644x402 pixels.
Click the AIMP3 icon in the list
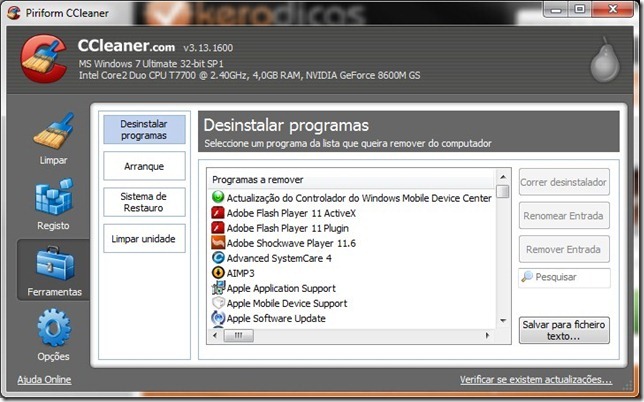(218, 273)
